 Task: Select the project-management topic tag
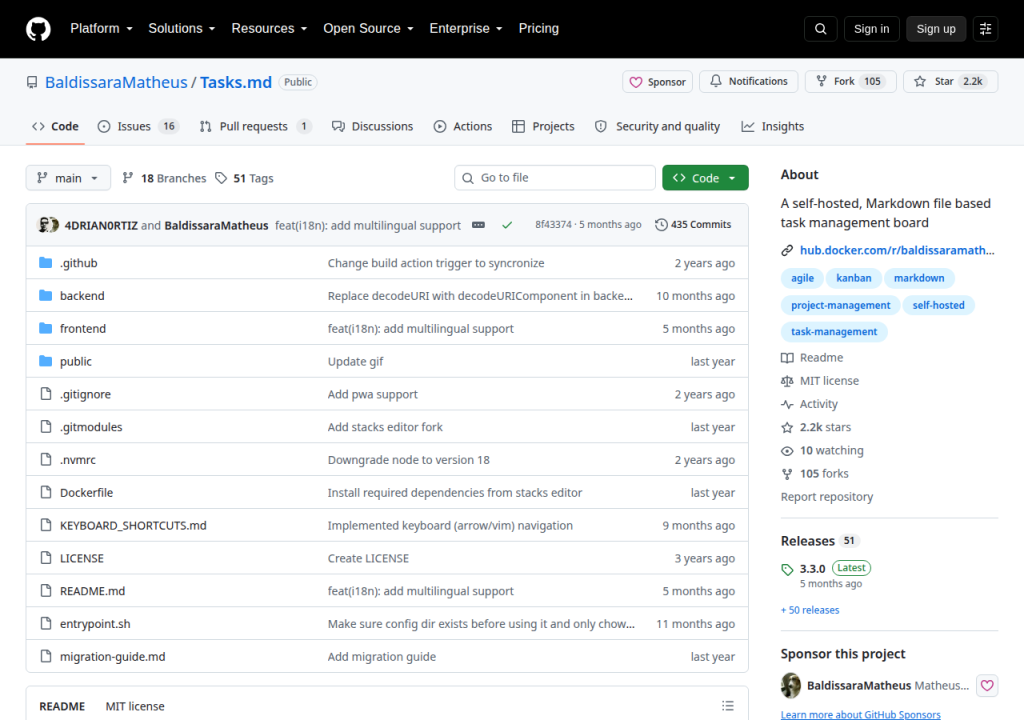(x=840, y=305)
